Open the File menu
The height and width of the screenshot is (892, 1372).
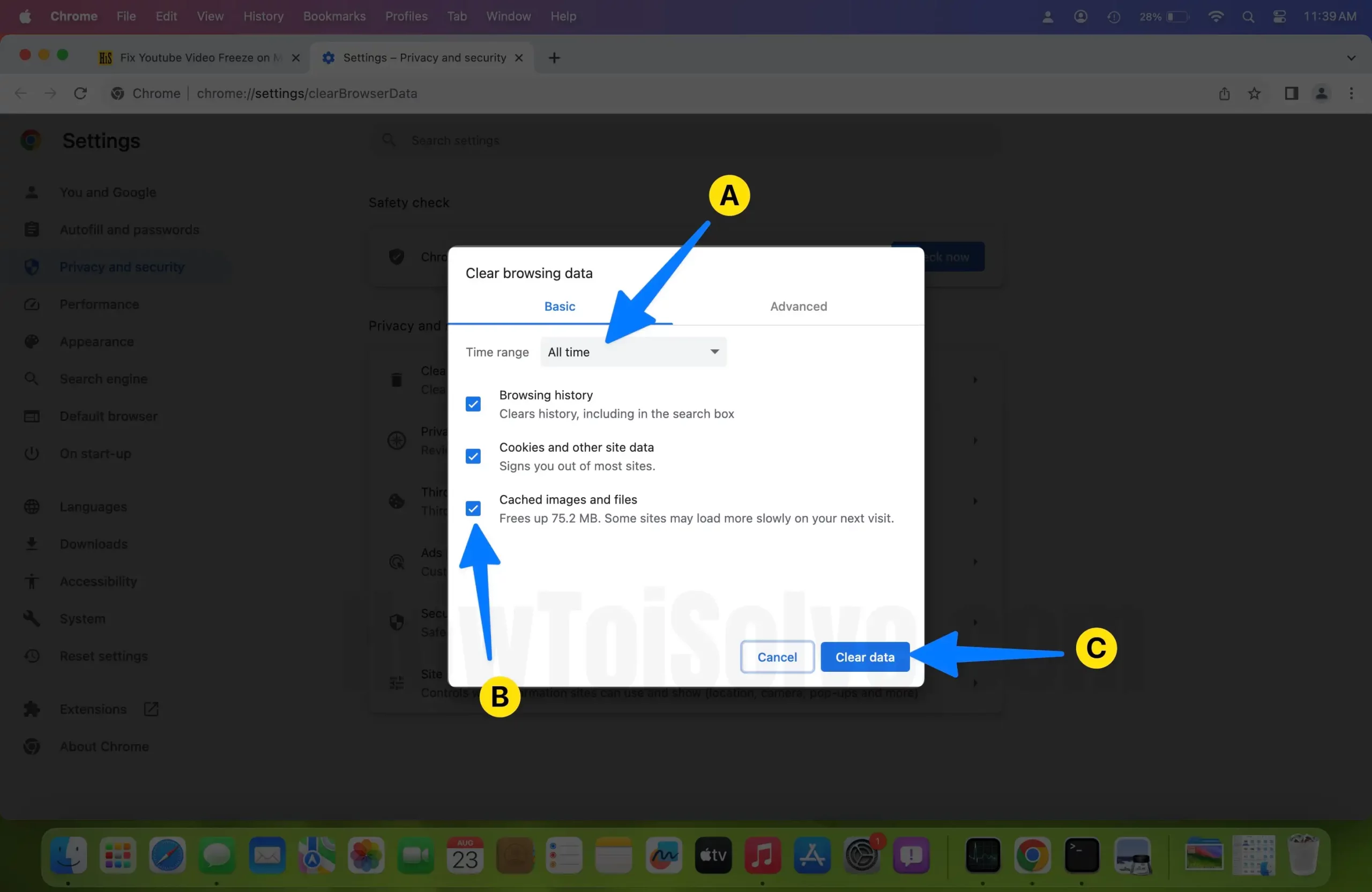[125, 16]
